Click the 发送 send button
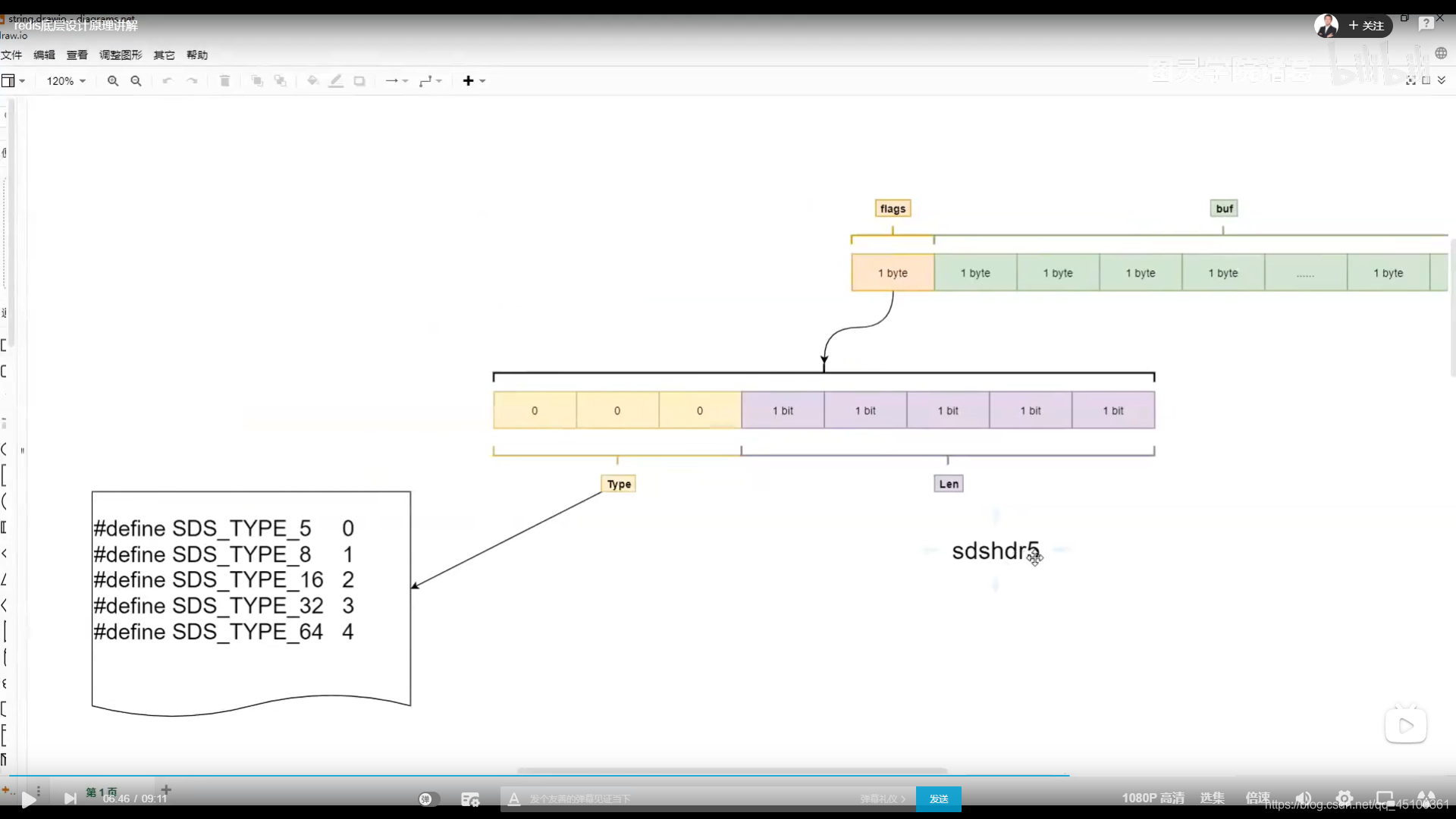Image resolution: width=1456 pixels, height=819 pixels. point(939,799)
